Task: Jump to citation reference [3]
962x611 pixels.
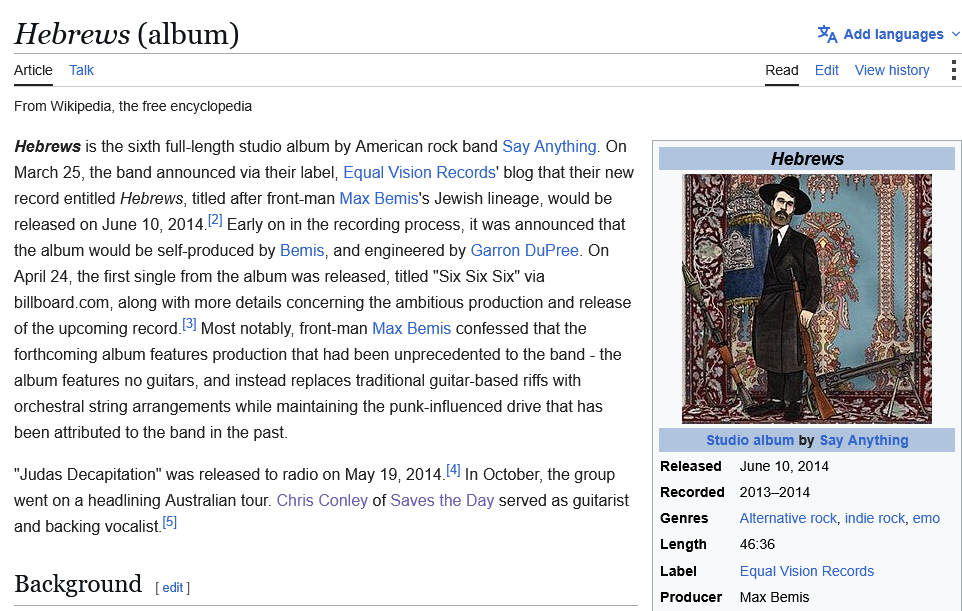Action: point(189,324)
